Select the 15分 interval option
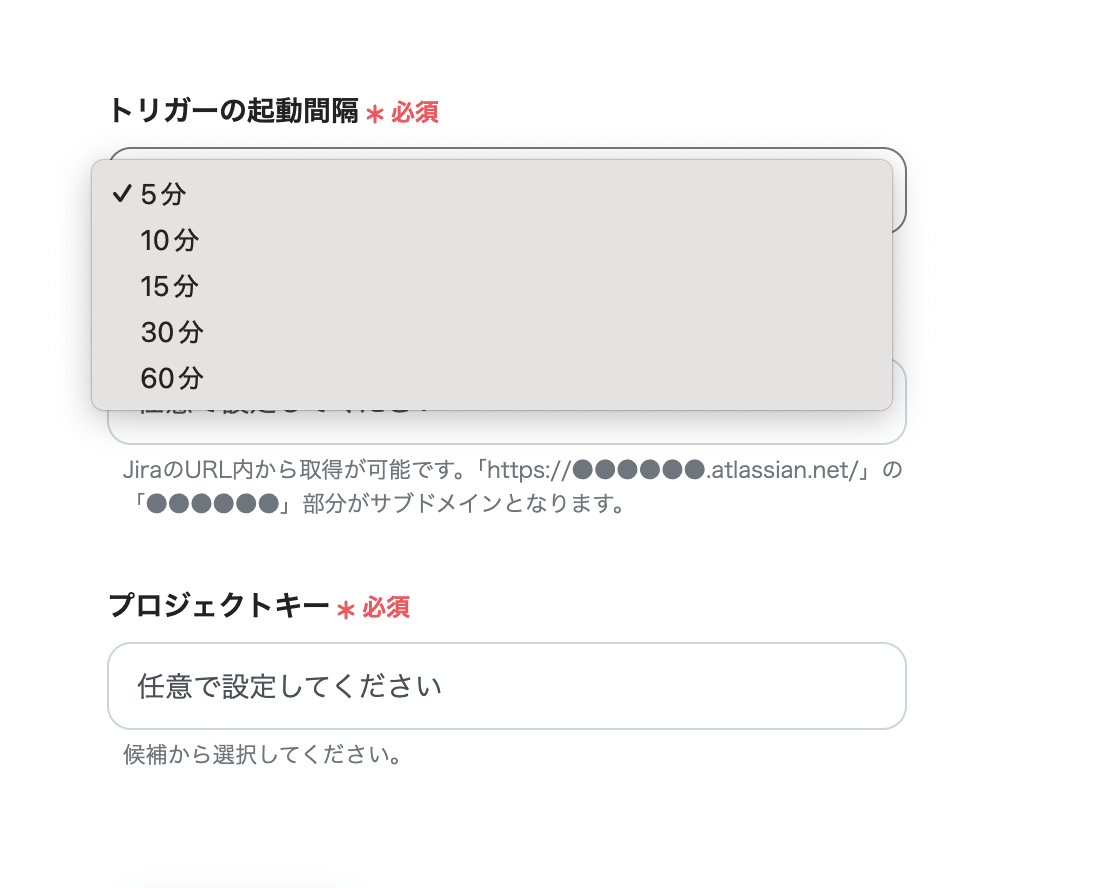The image size is (1116, 888). (170, 286)
